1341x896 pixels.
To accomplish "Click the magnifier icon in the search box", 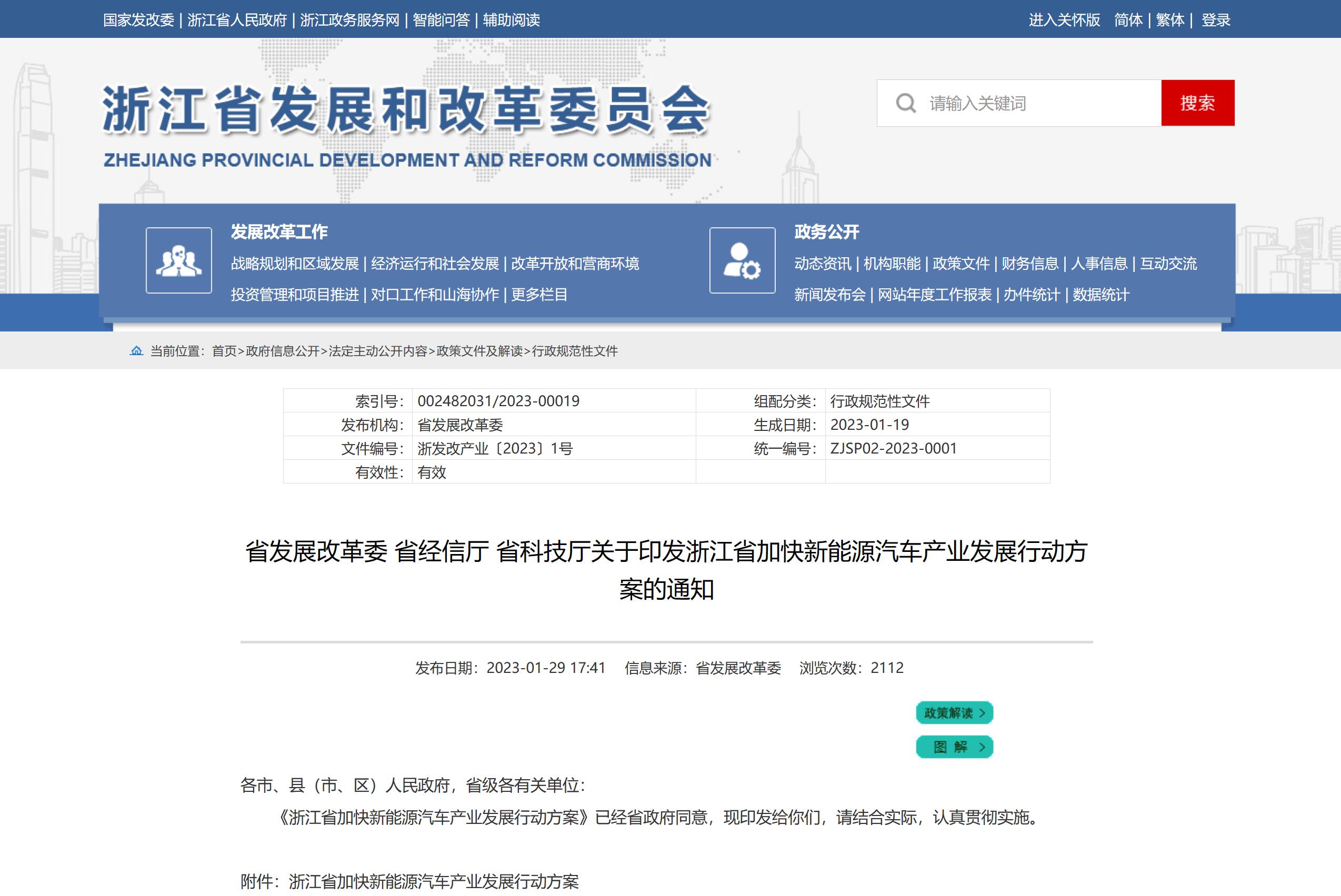I will [905, 104].
